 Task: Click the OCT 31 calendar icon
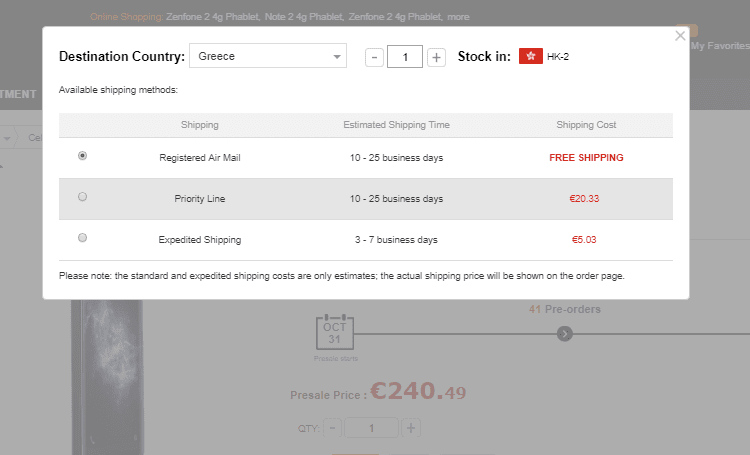(x=335, y=332)
